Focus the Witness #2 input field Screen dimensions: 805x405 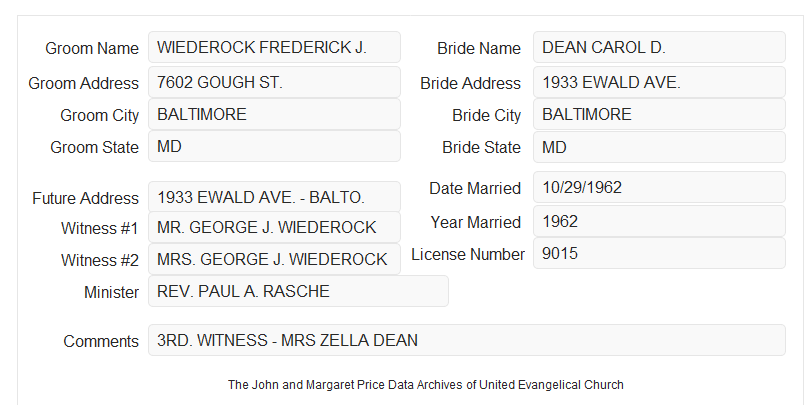(x=274, y=259)
